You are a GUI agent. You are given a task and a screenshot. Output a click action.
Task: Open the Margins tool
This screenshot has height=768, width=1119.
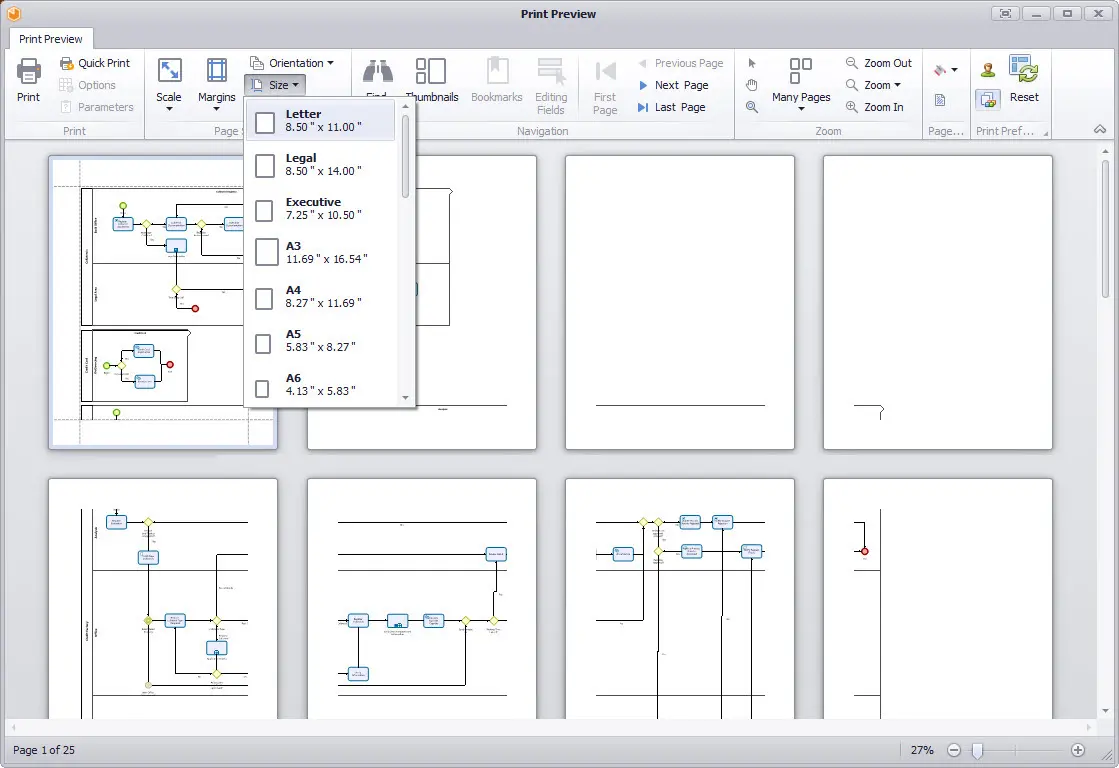click(x=216, y=83)
